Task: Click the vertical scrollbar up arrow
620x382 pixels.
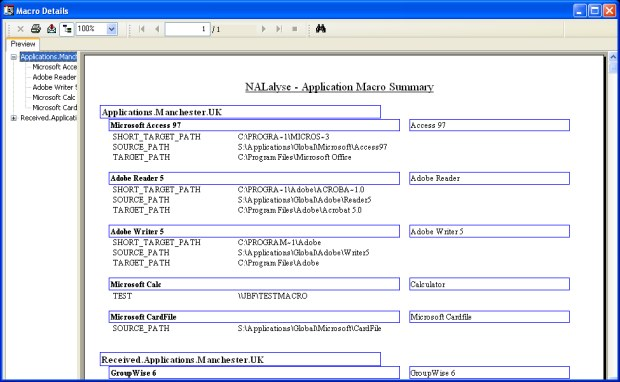Action: 613,57
